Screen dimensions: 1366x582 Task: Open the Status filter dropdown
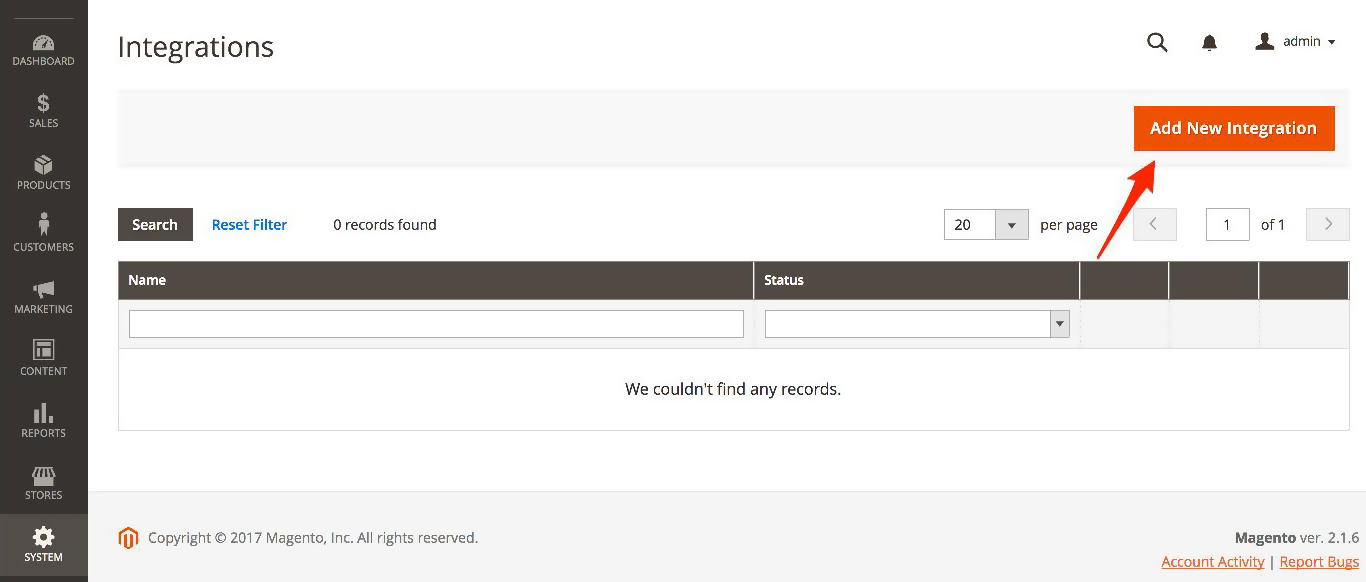point(917,324)
